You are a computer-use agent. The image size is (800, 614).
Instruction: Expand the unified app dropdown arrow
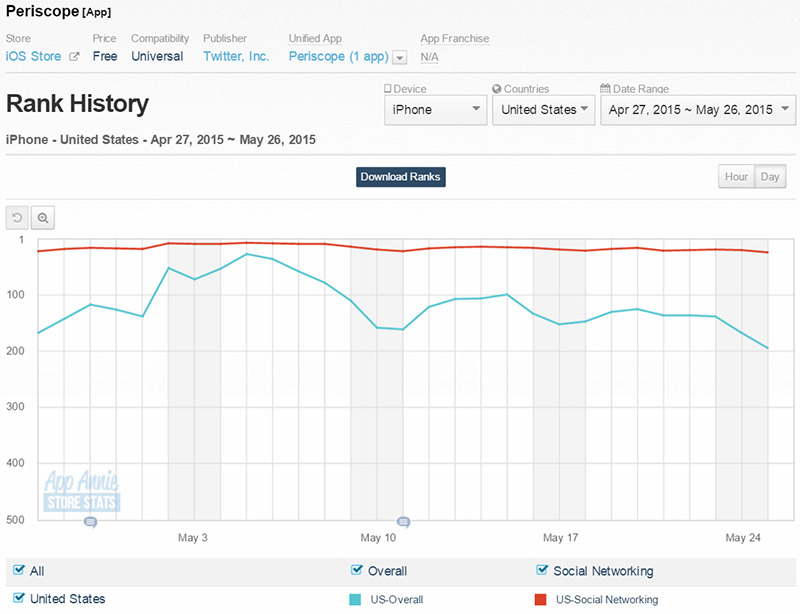point(399,58)
